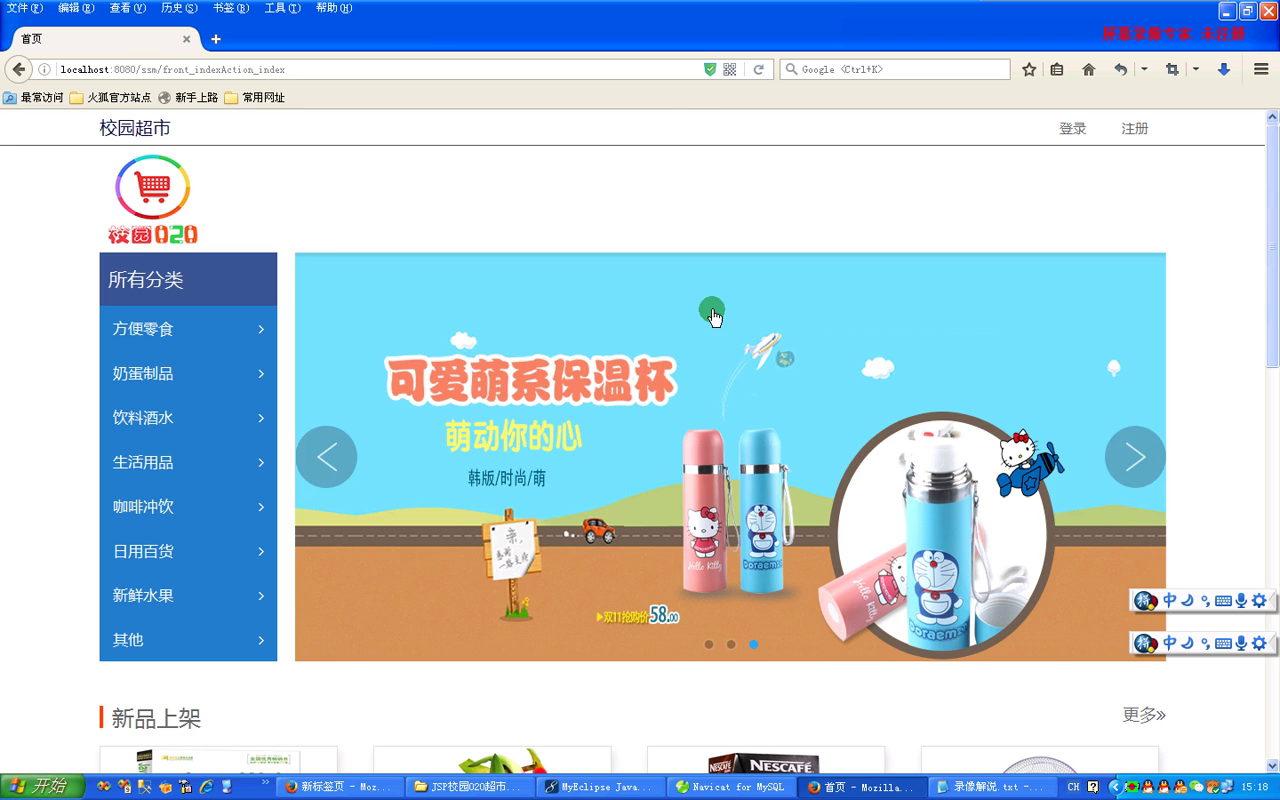Image resolution: width=1280 pixels, height=800 pixels.
Task: Open the 编辑 menu
Action: 76,8
